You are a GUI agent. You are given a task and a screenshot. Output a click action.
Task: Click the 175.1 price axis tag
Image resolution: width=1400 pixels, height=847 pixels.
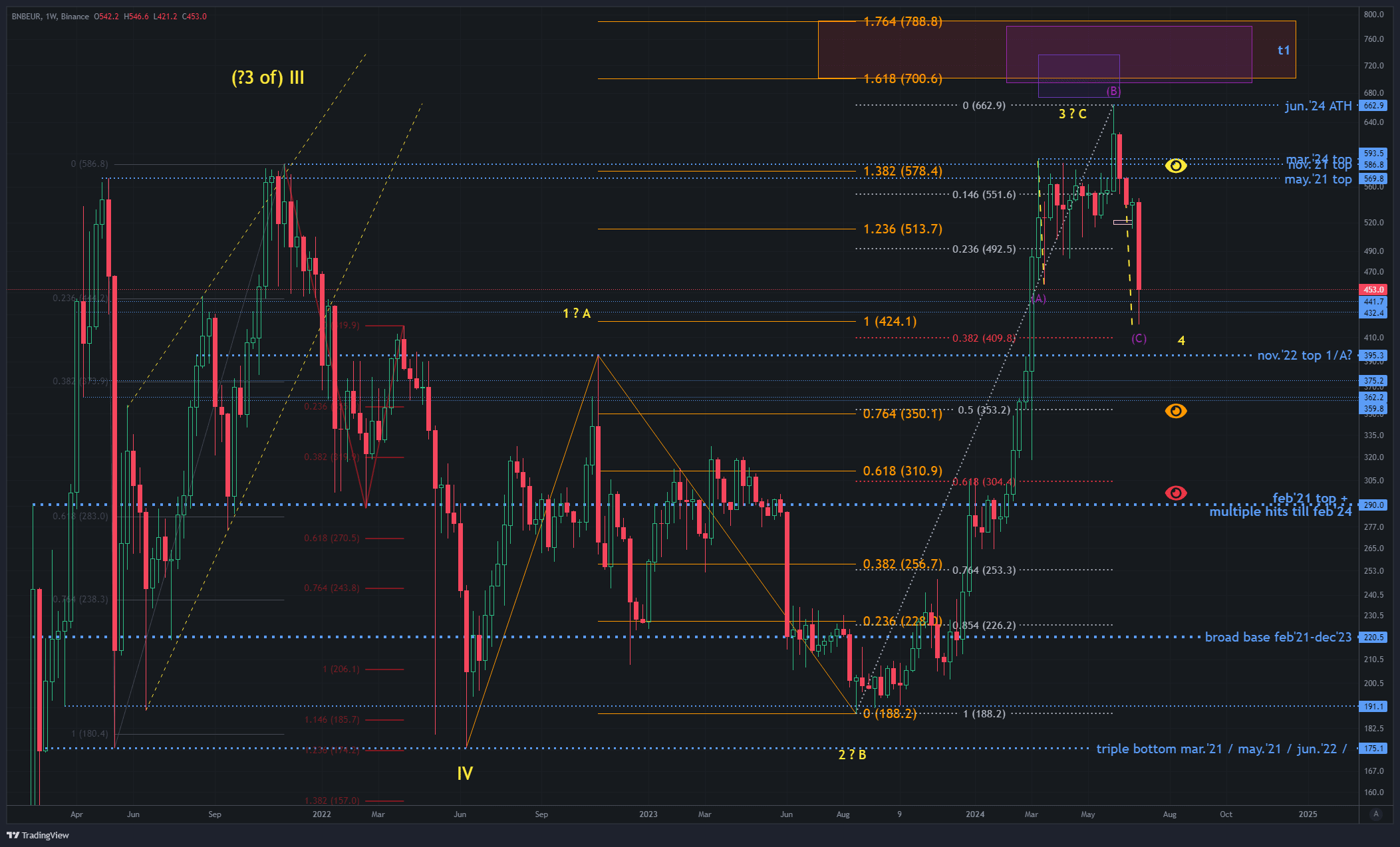pyautogui.click(x=1373, y=749)
